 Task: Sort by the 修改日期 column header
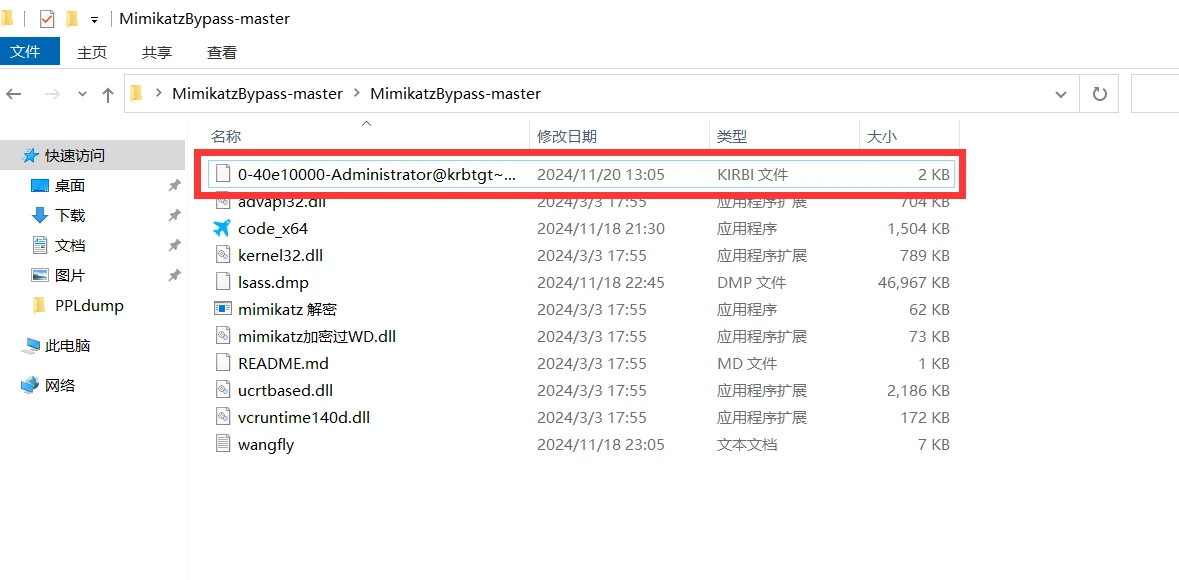[x=567, y=136]
